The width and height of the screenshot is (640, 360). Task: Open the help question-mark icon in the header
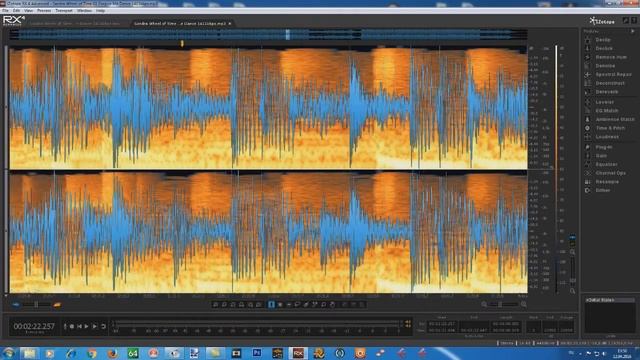pos(633,20)
